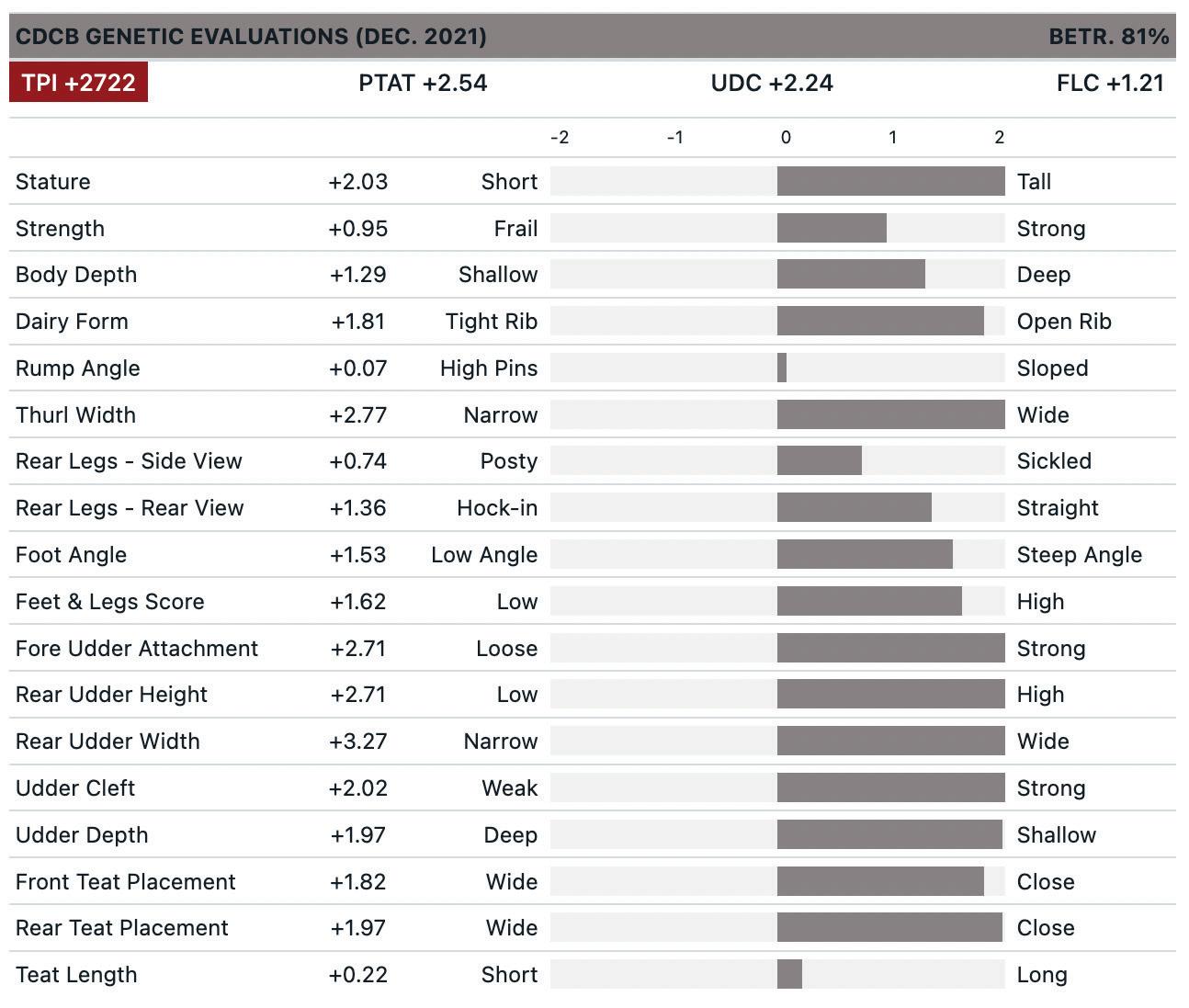The width and height of the screenshot is (1189, 1008).
Task: Select the UDC +2.24 score
Action: click(x=772, y=83)
